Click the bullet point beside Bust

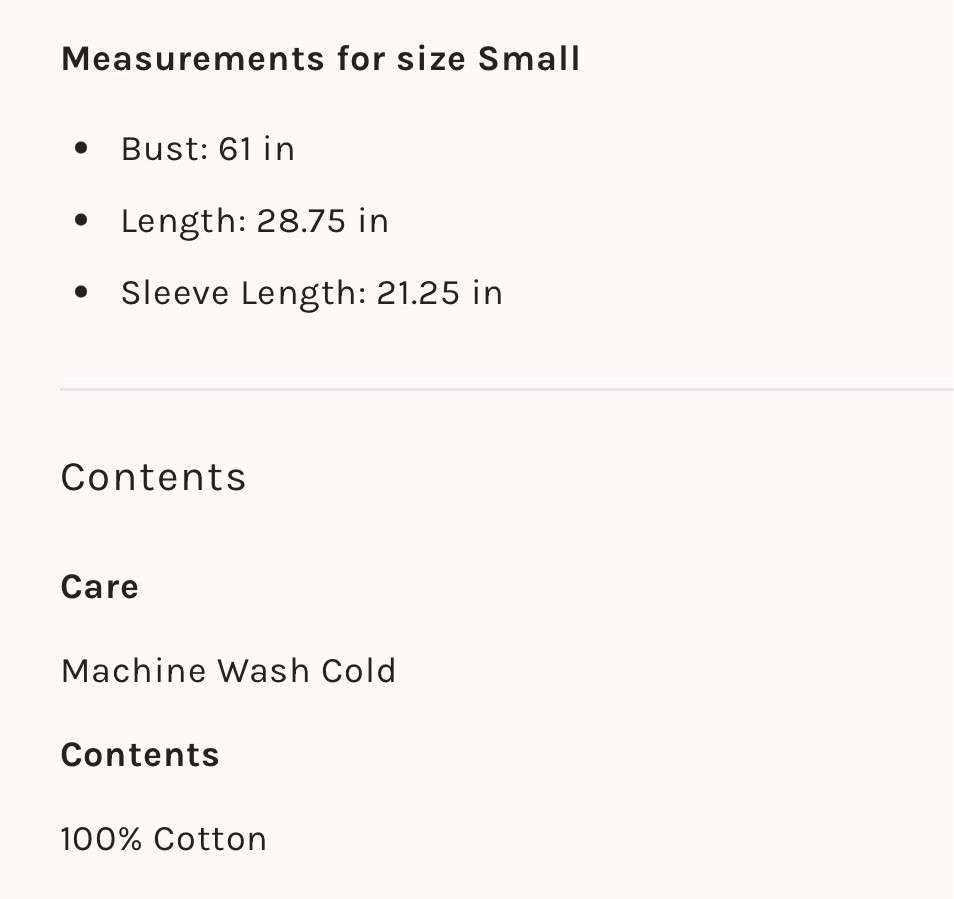click(82, 149)
